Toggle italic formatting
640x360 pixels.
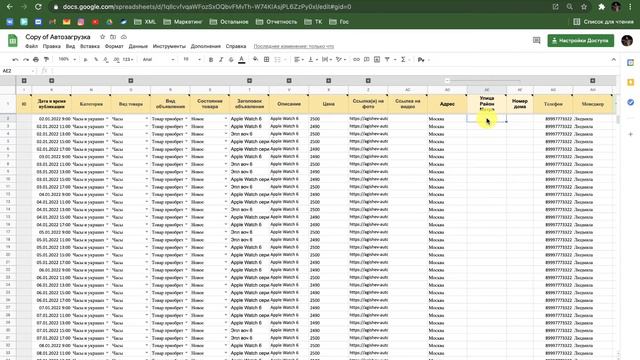tap(221, 60)
